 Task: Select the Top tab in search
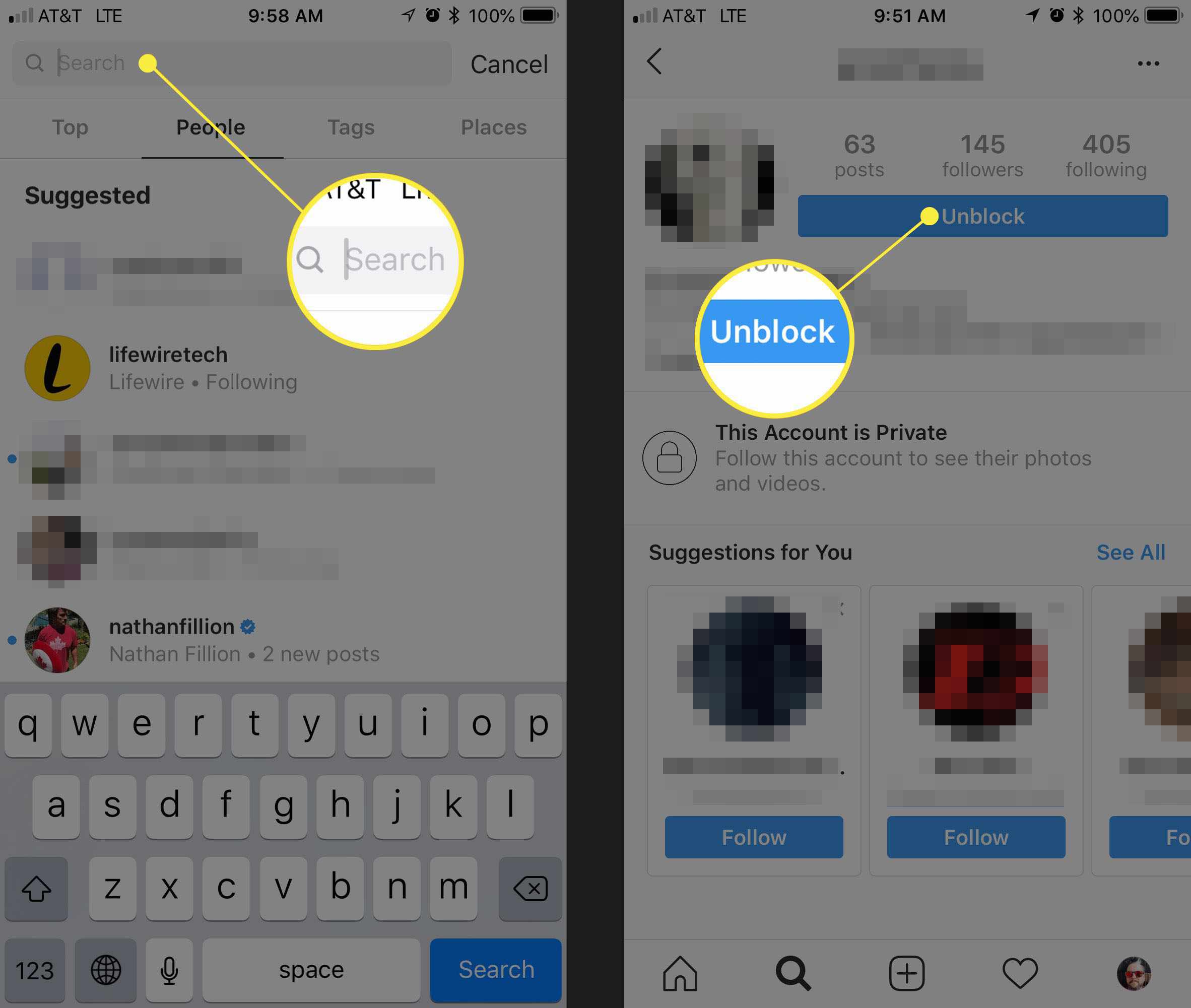click(70, 127)
